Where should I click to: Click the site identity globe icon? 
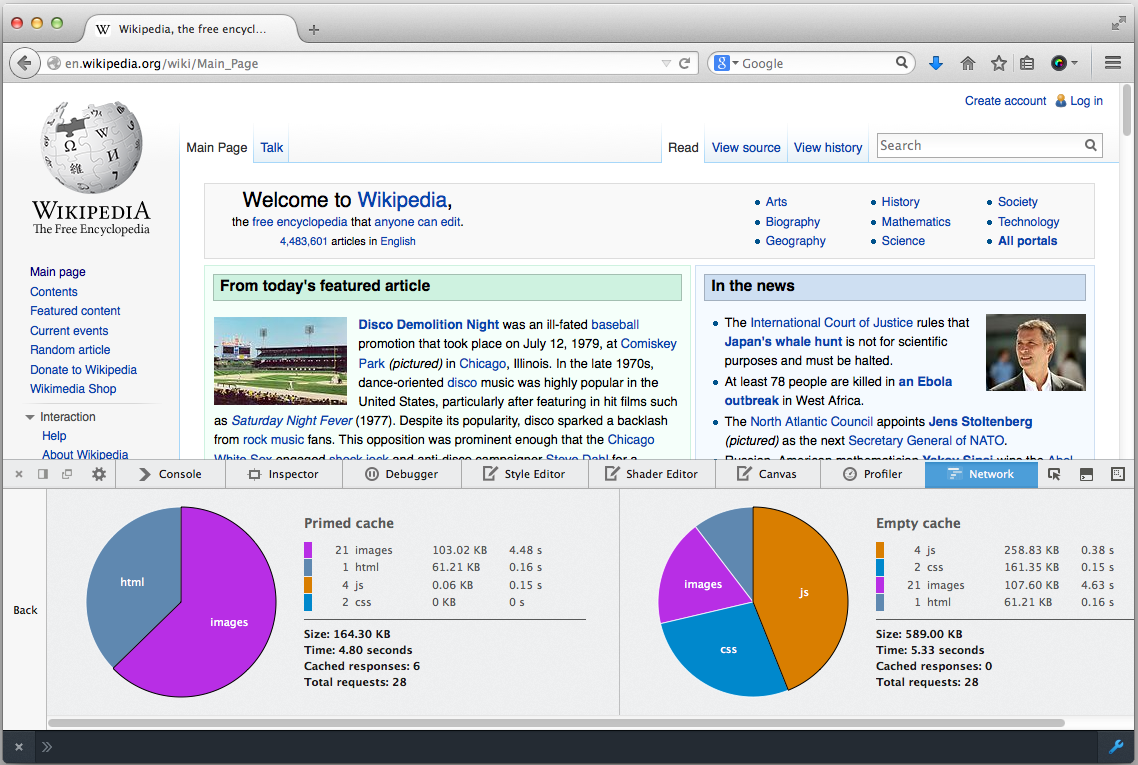tap(54, 63)
